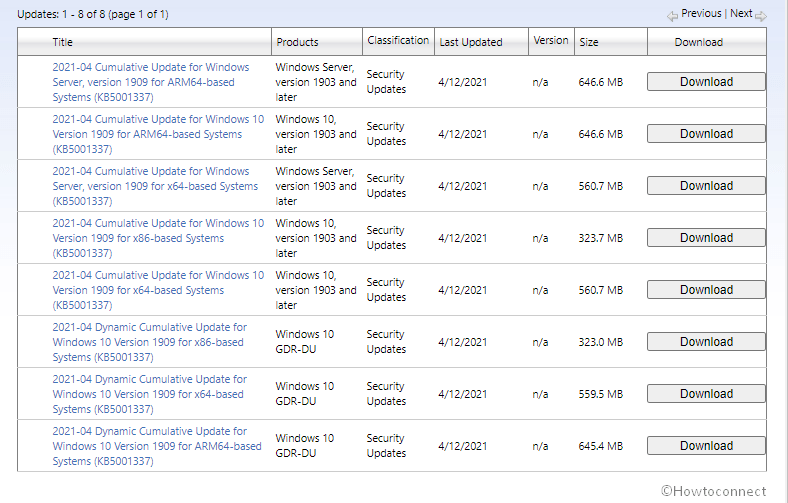Sort by Products column header

297,42
